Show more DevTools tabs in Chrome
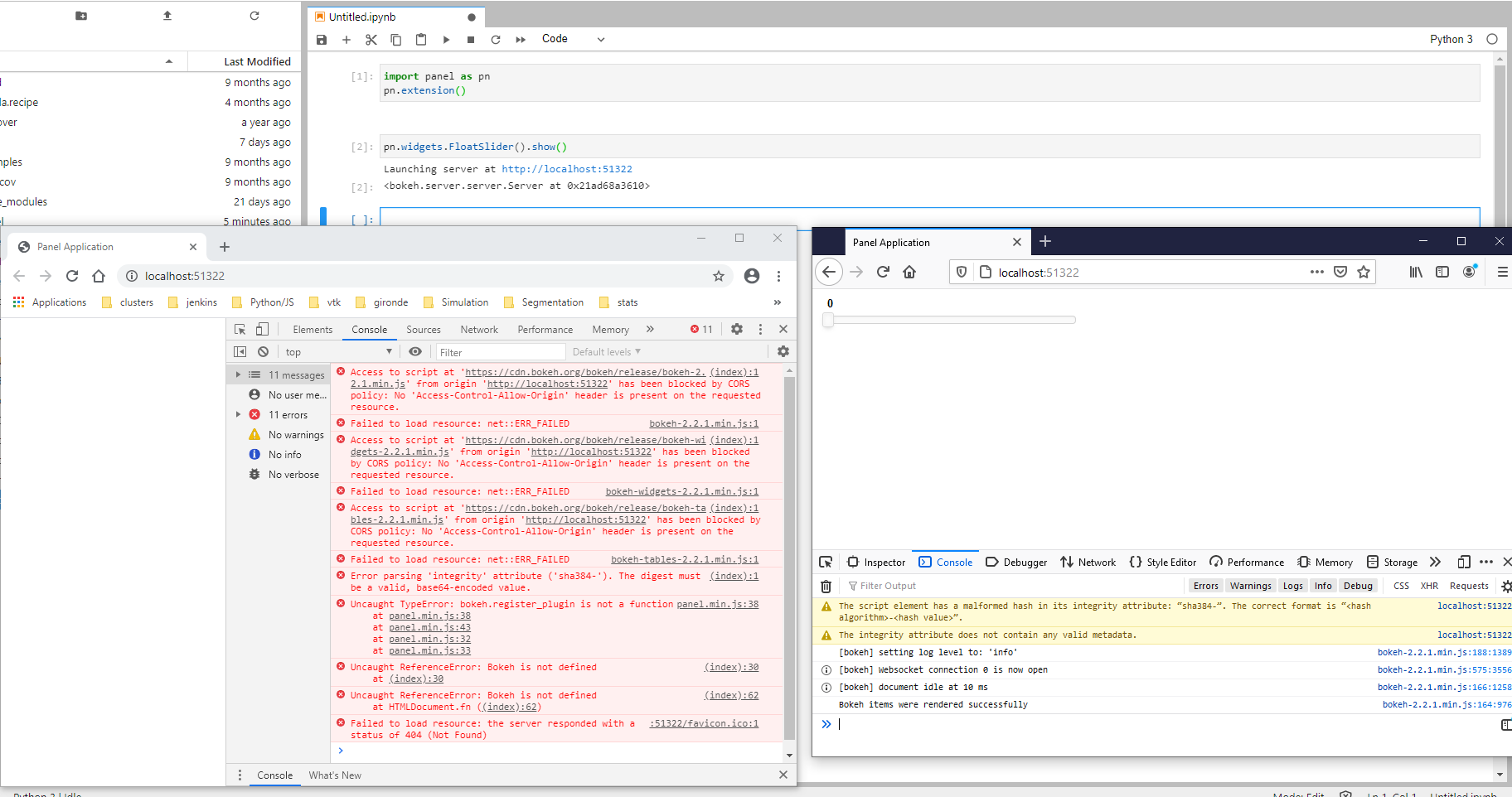 tap(651, 330)
